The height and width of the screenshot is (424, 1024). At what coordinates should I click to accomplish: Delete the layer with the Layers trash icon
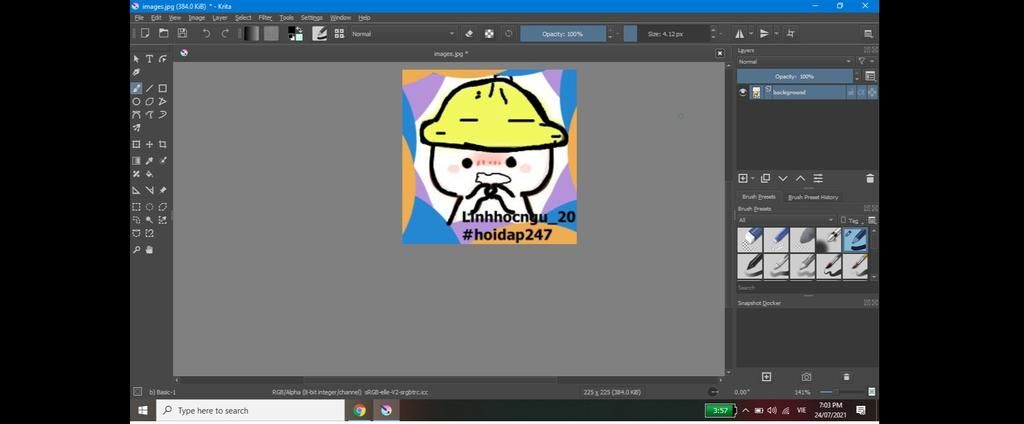click(x=870, y=178)
